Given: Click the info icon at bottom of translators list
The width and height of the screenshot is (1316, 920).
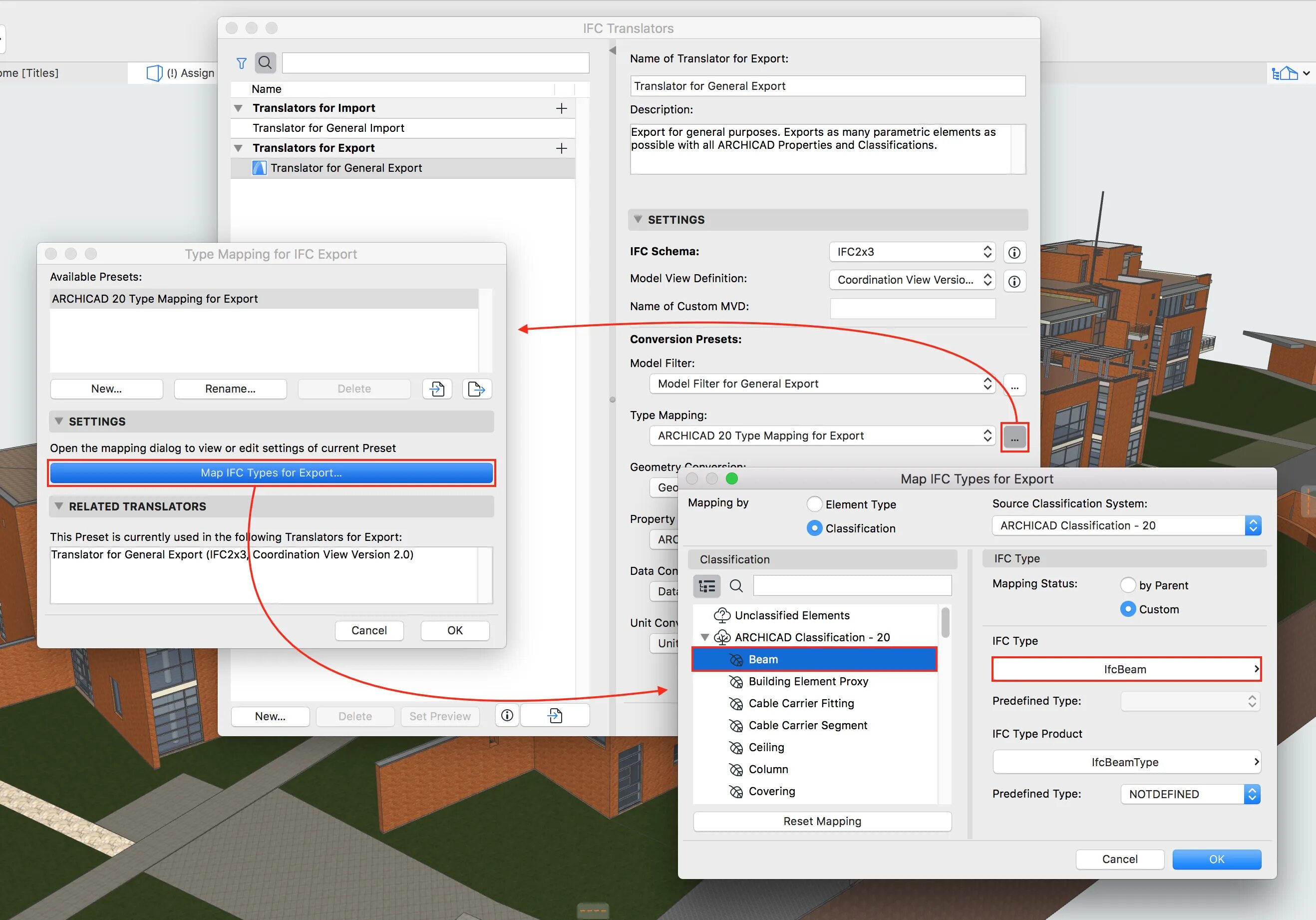Looking at the screenshot, I should (x=507, y=715).
